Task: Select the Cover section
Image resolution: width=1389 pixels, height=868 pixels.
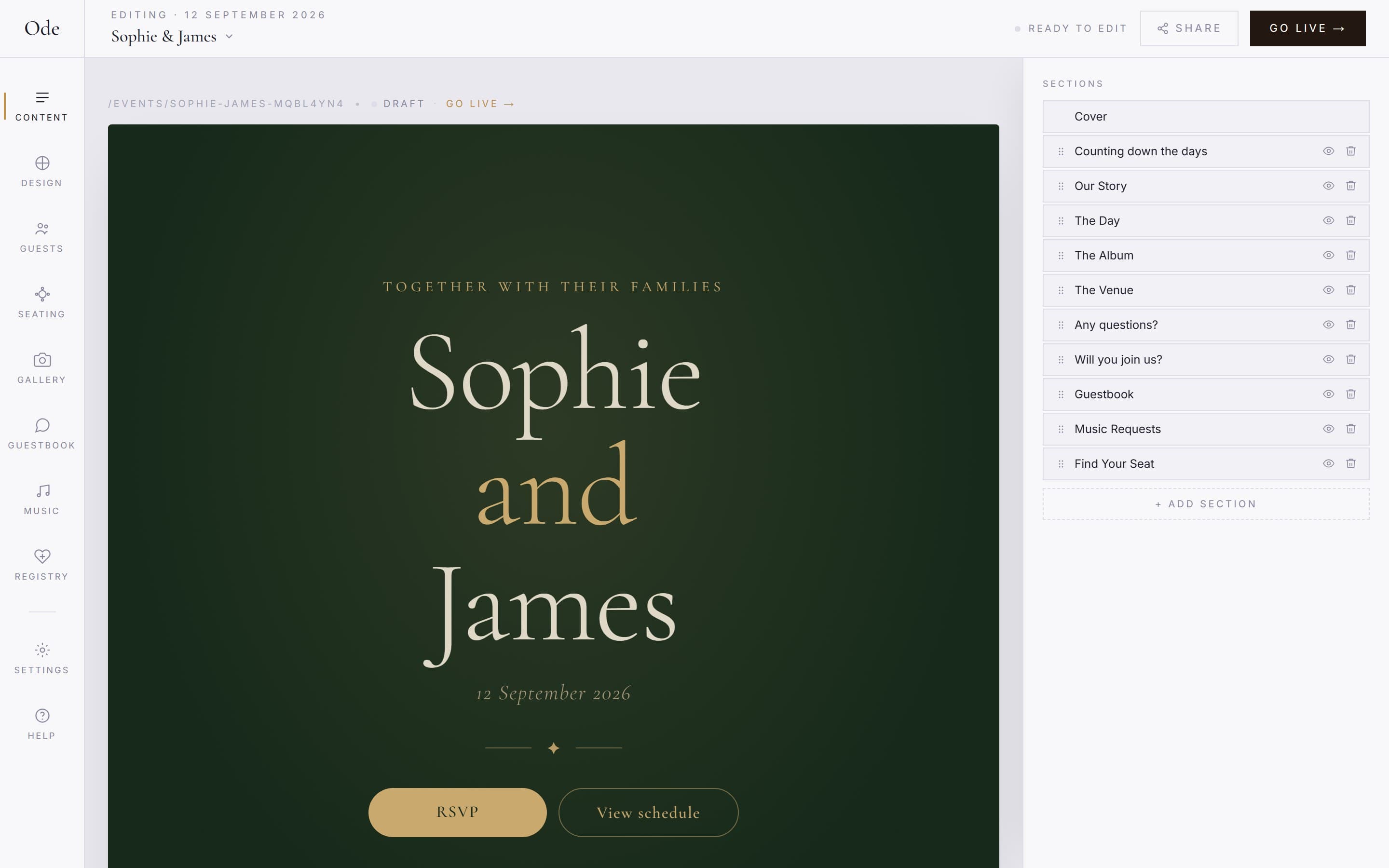Action: tap(1205, 117)
